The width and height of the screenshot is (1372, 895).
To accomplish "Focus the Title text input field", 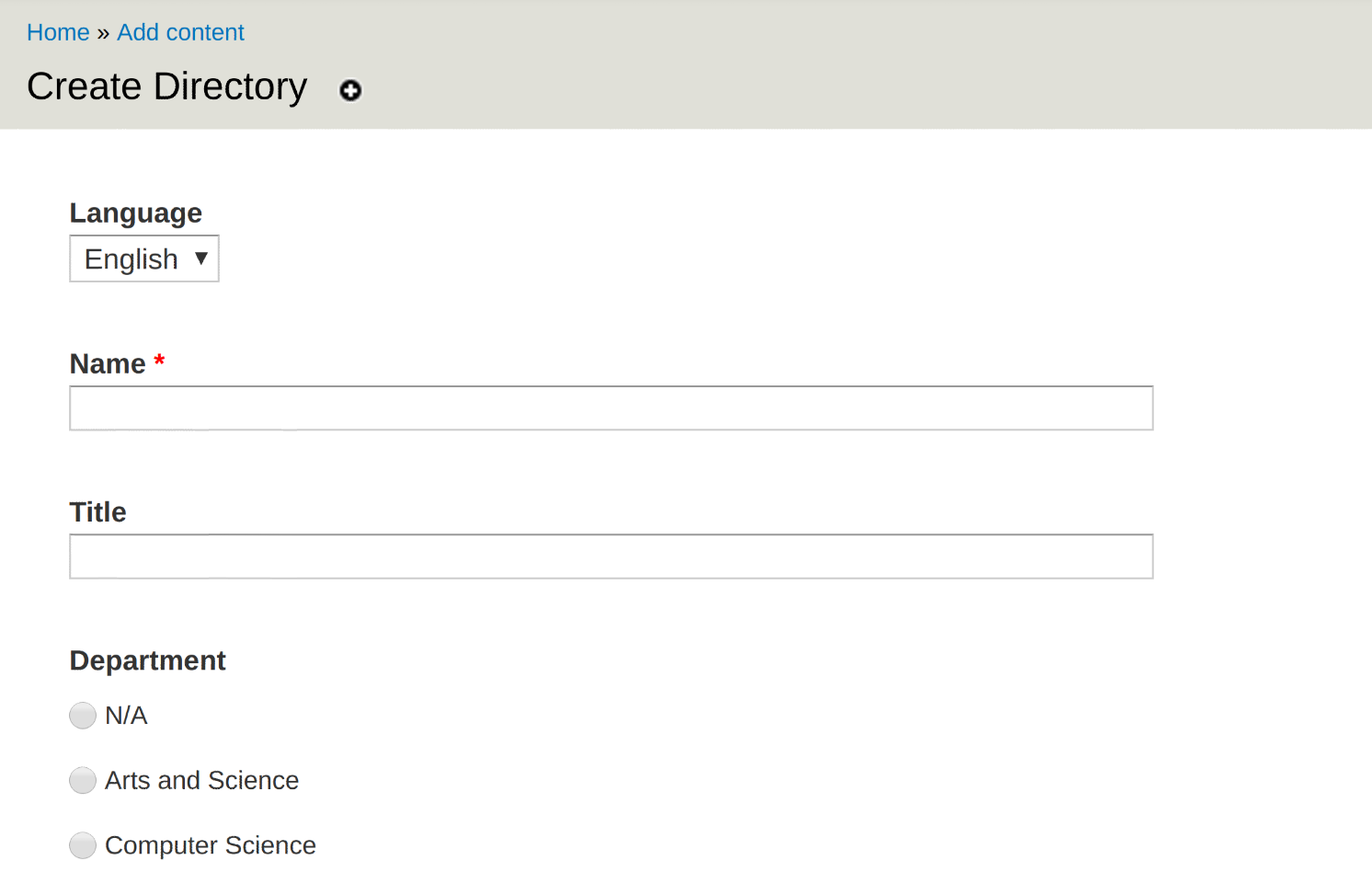I will pyautogui.click(x=612, y=557).
